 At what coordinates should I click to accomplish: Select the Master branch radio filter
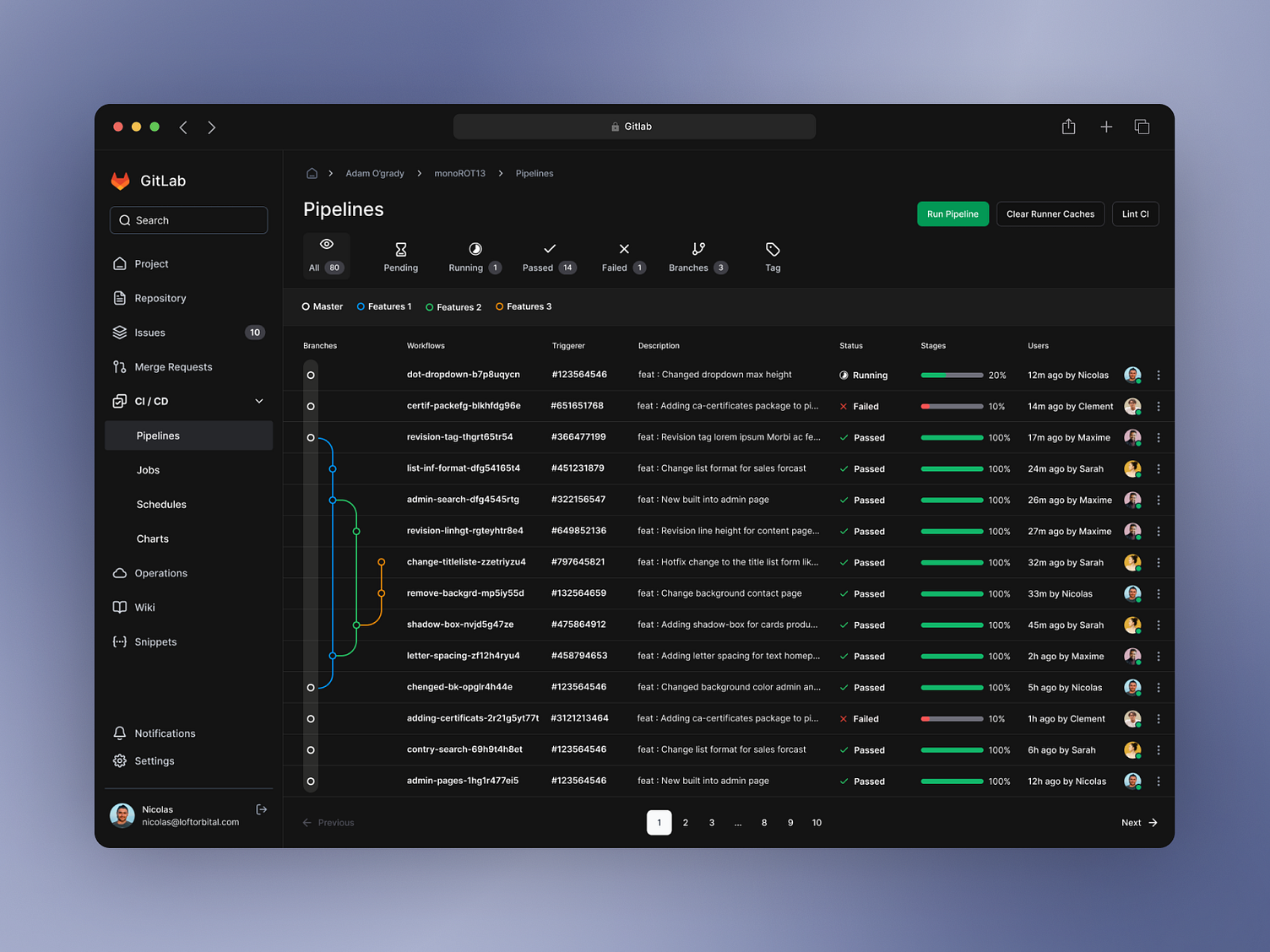[x=322, y=306]
